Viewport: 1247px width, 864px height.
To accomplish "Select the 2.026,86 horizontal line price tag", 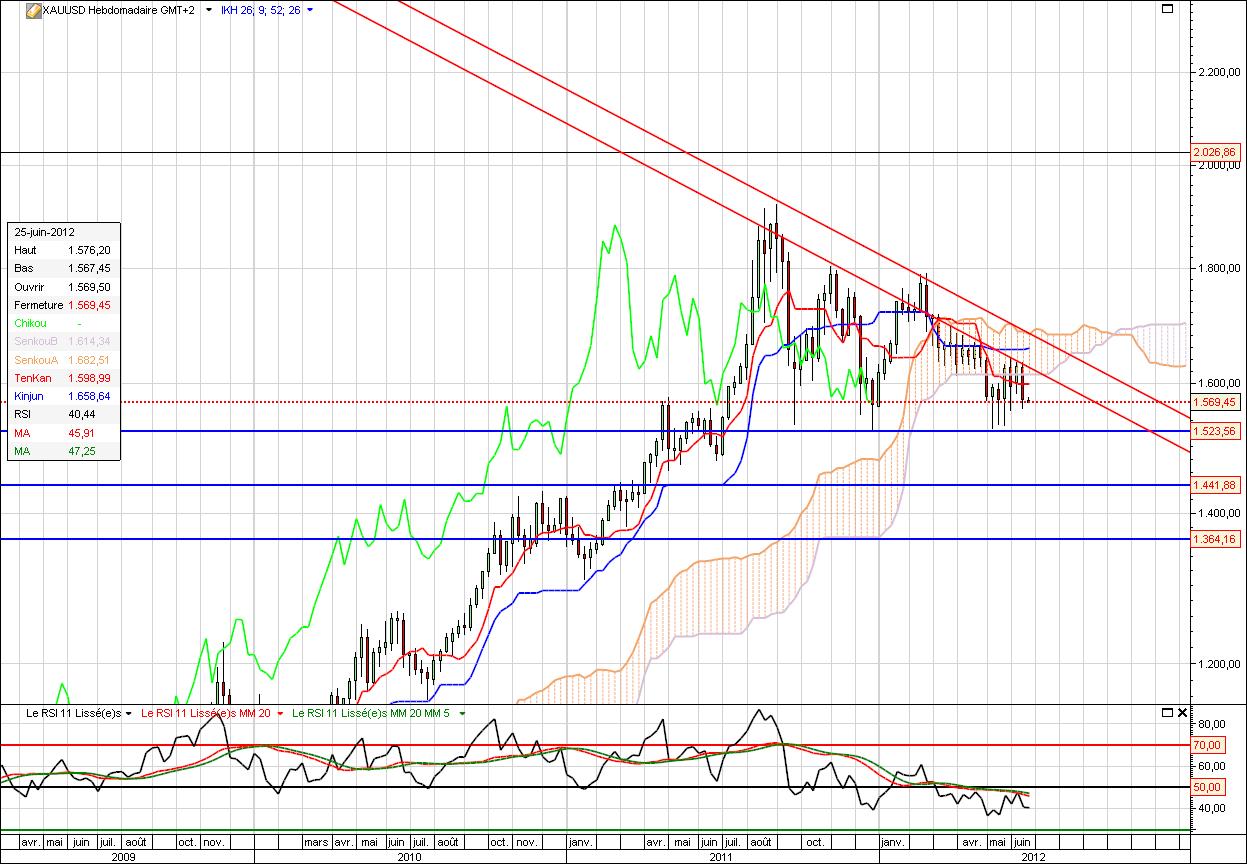I will [x=1215, y=152].
